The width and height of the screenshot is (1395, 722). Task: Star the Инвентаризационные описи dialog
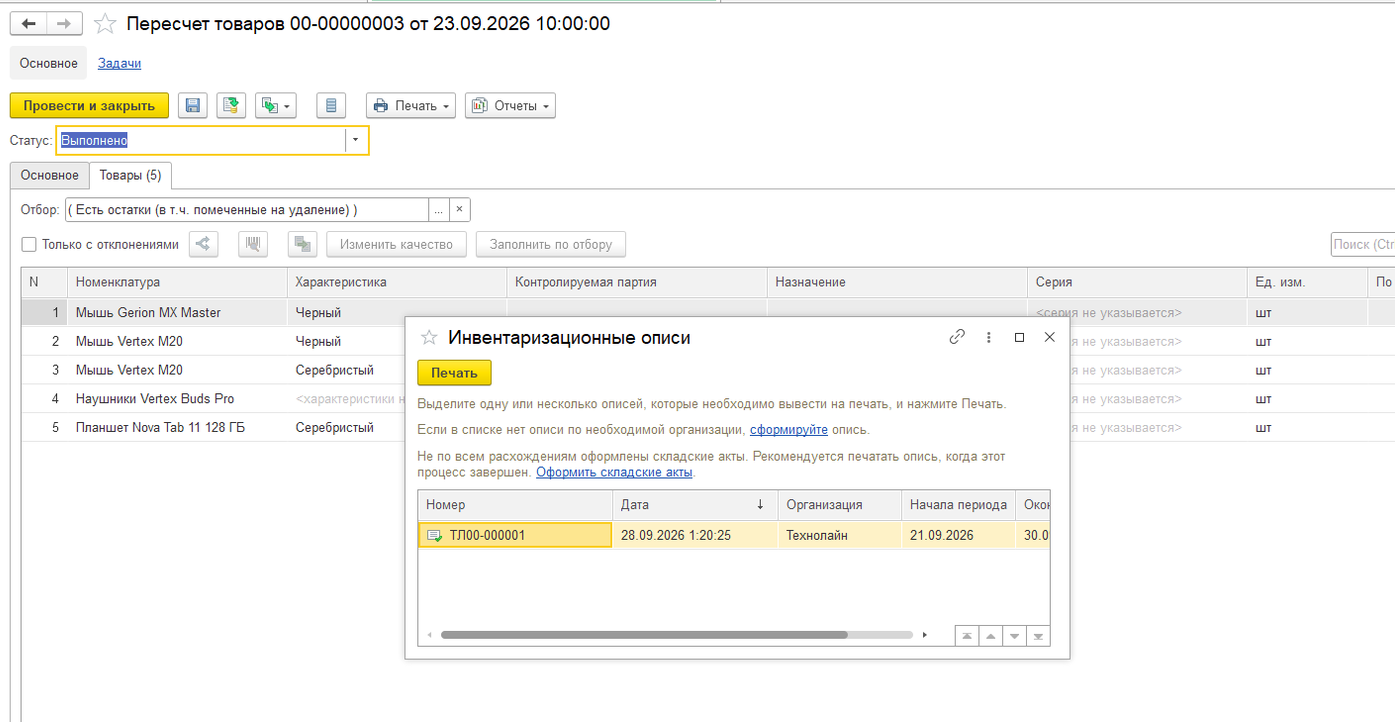click(x=429, y=337)
